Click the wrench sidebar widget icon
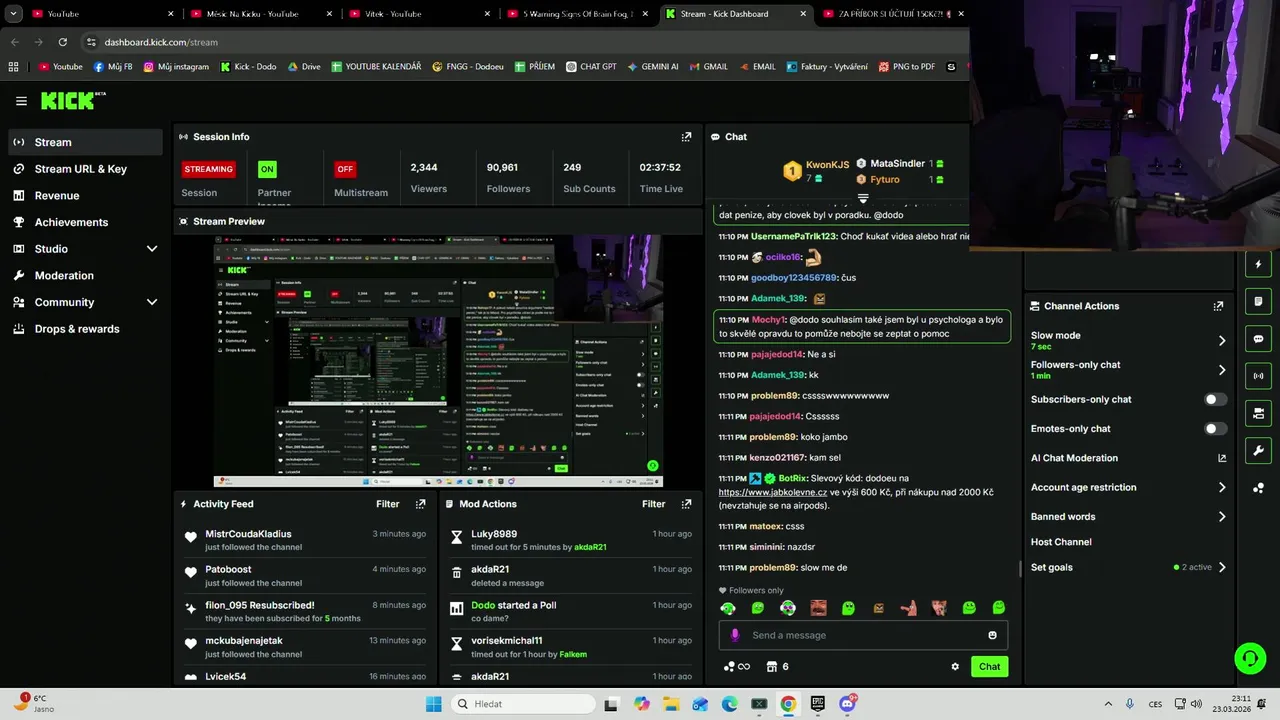The height and width of the screenshot is (720, 1280). click(x=1258, y=450)
